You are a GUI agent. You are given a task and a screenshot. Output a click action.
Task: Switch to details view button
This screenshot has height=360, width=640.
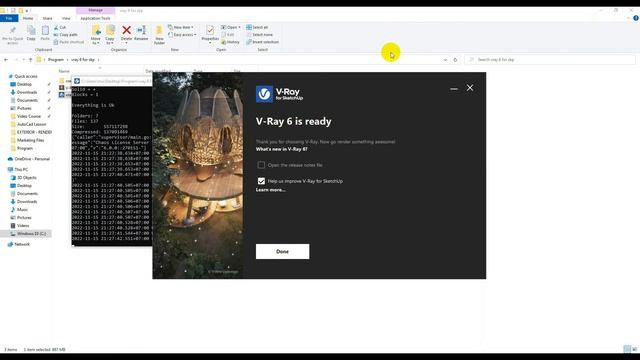click(627, 349)
